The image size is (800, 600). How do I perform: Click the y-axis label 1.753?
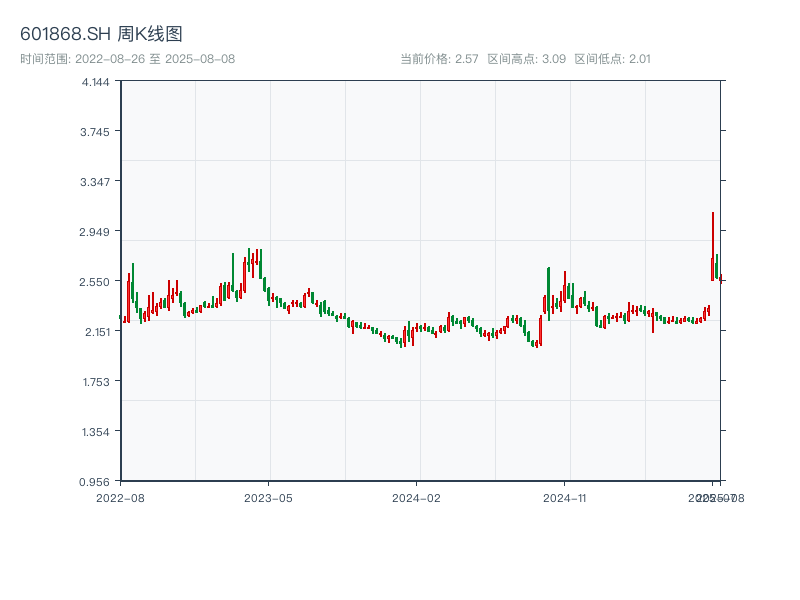[x=96, y=382]
